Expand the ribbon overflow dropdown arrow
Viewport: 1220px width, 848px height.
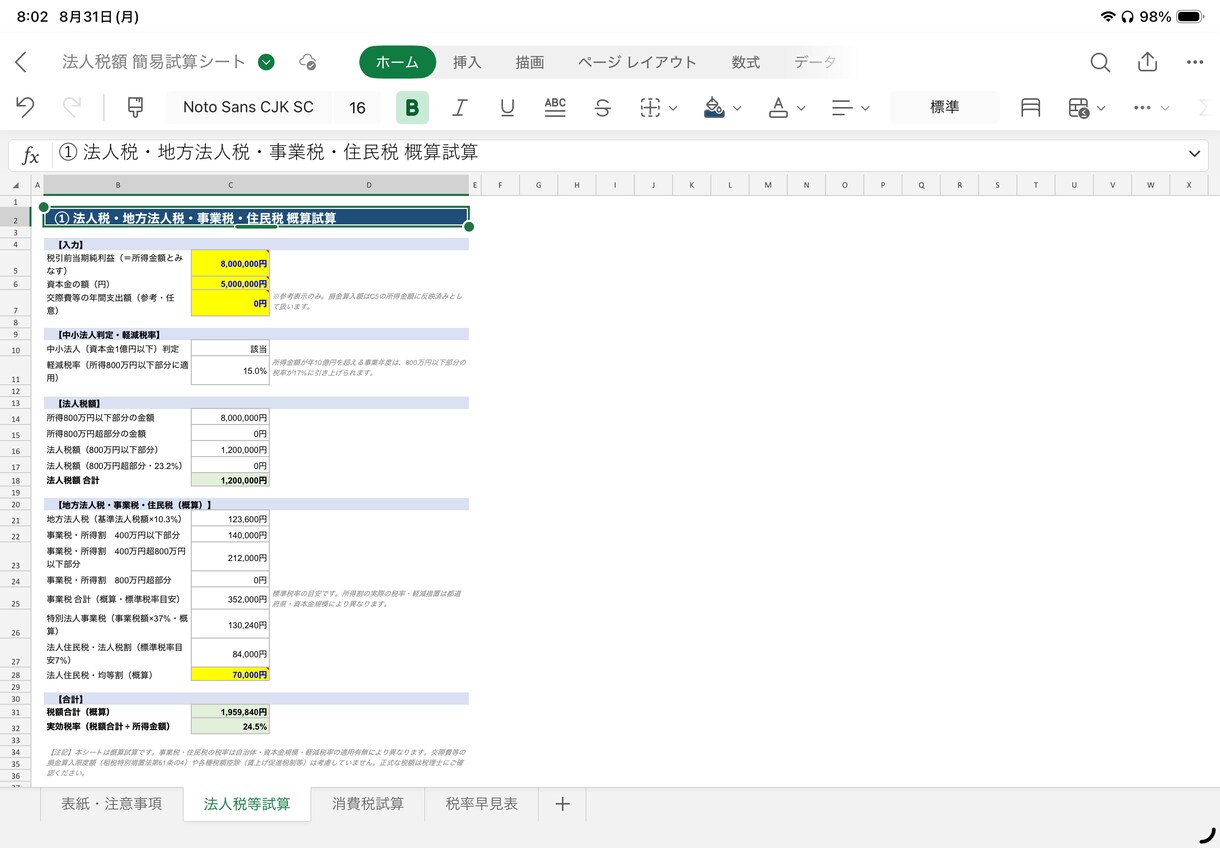[x=1165, y=108]
